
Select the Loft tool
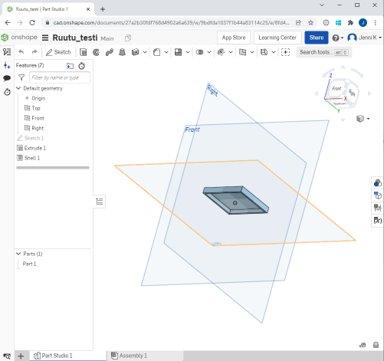(x=122, y=52)
